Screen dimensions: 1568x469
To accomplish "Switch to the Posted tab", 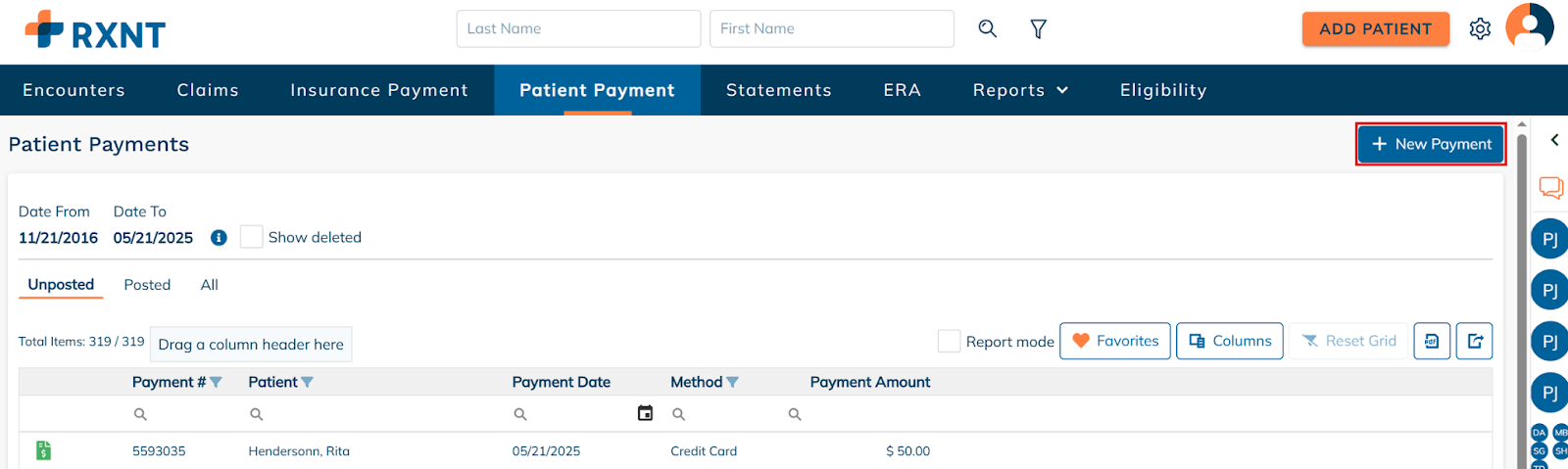I will [147, 285].
